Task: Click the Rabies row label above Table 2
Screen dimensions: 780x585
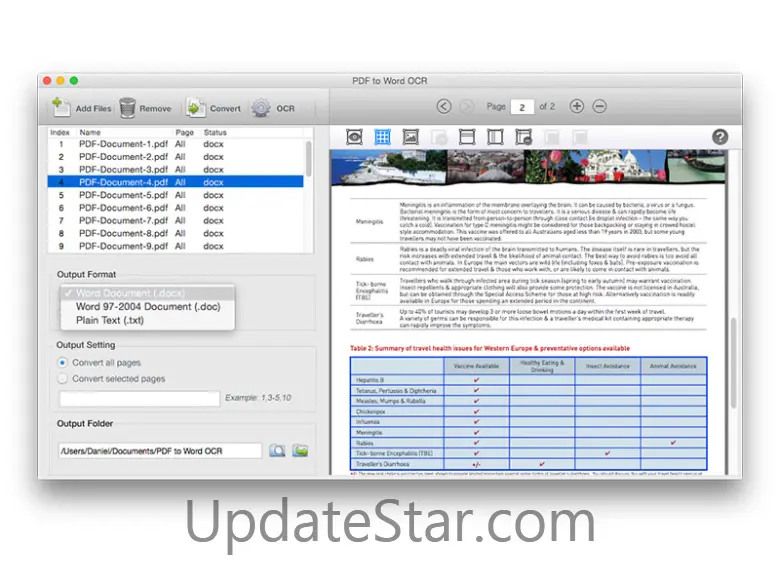Action: [x=365, y=259]
